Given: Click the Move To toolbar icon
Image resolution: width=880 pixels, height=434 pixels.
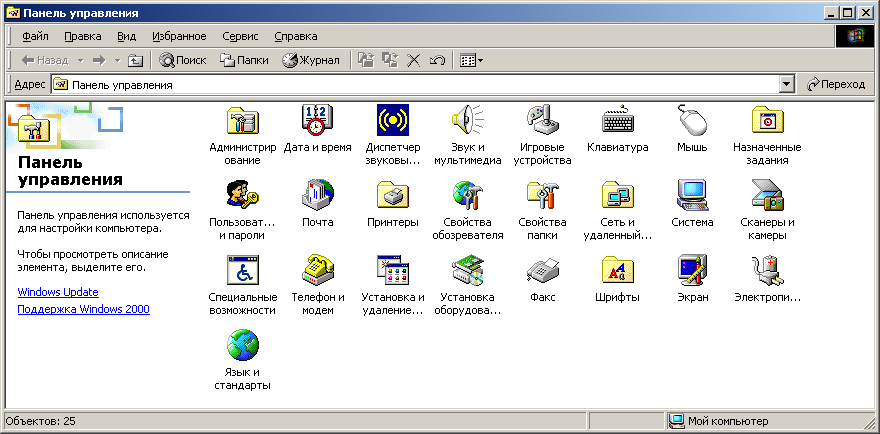Looking at the screenshot, I should click(366, 60).
